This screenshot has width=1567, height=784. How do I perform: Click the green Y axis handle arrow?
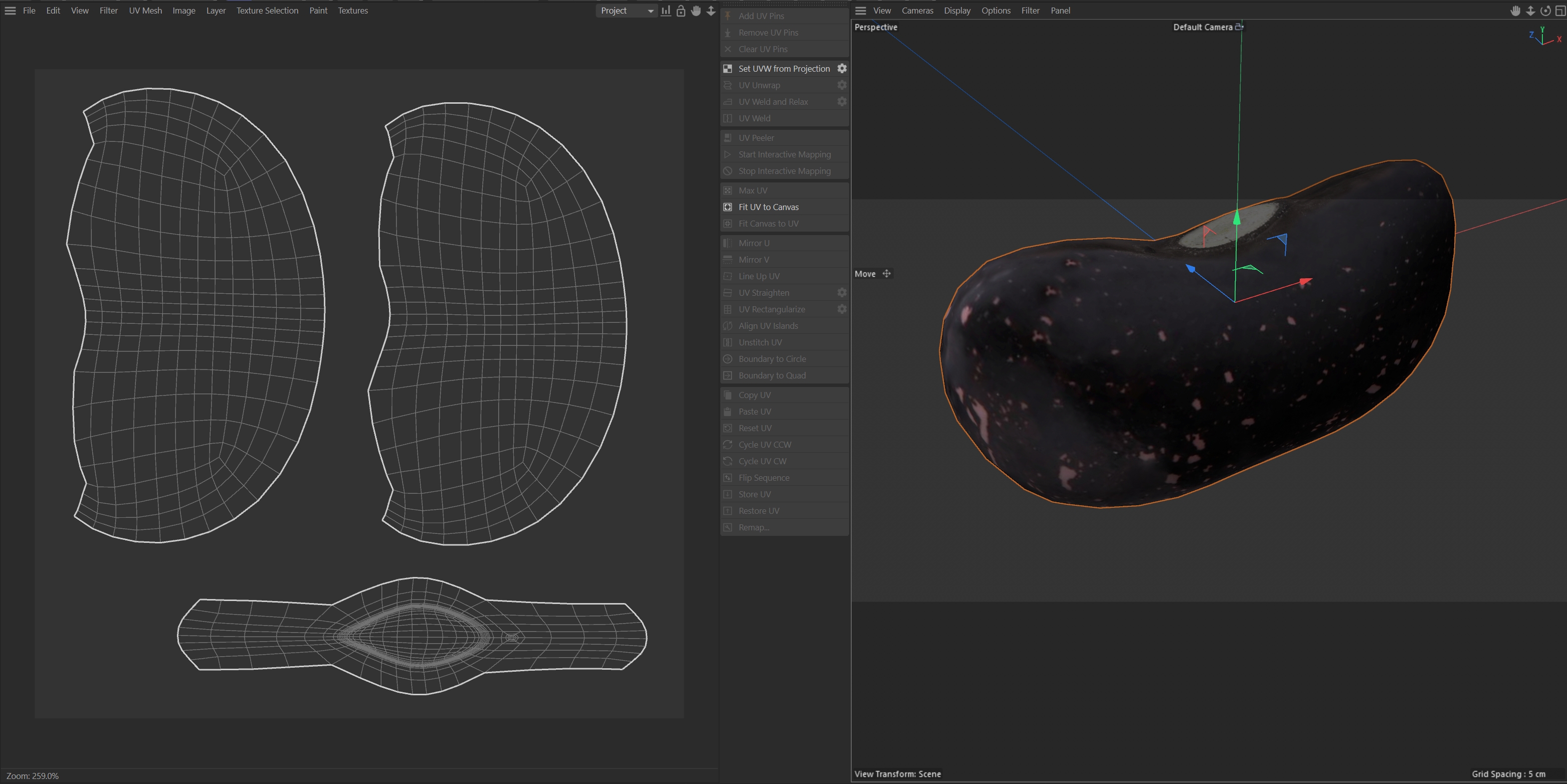coord(1237,217)
